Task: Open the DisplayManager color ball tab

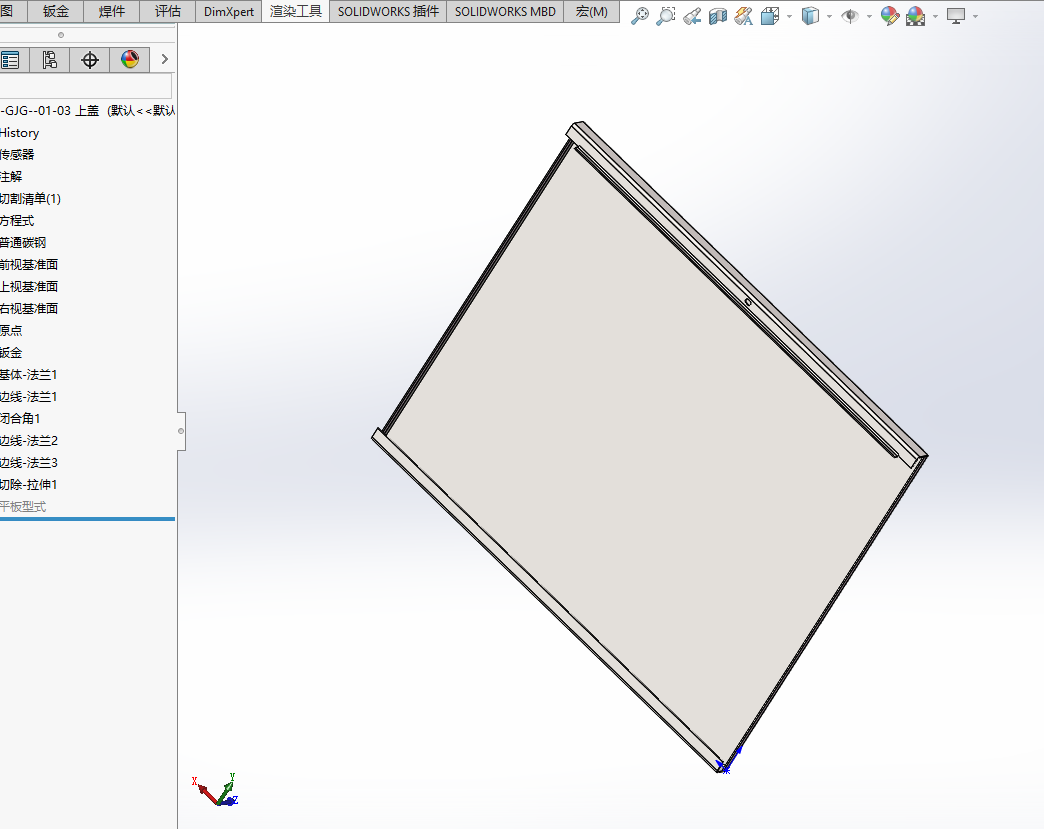Action: (130, 60)
